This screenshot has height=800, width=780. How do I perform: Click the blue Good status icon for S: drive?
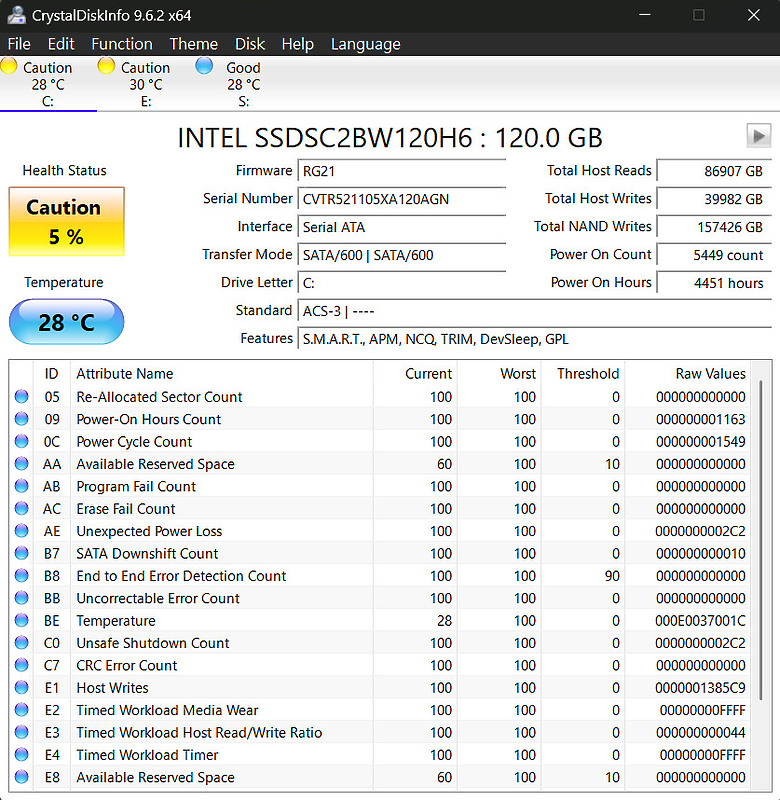point(204,66)
